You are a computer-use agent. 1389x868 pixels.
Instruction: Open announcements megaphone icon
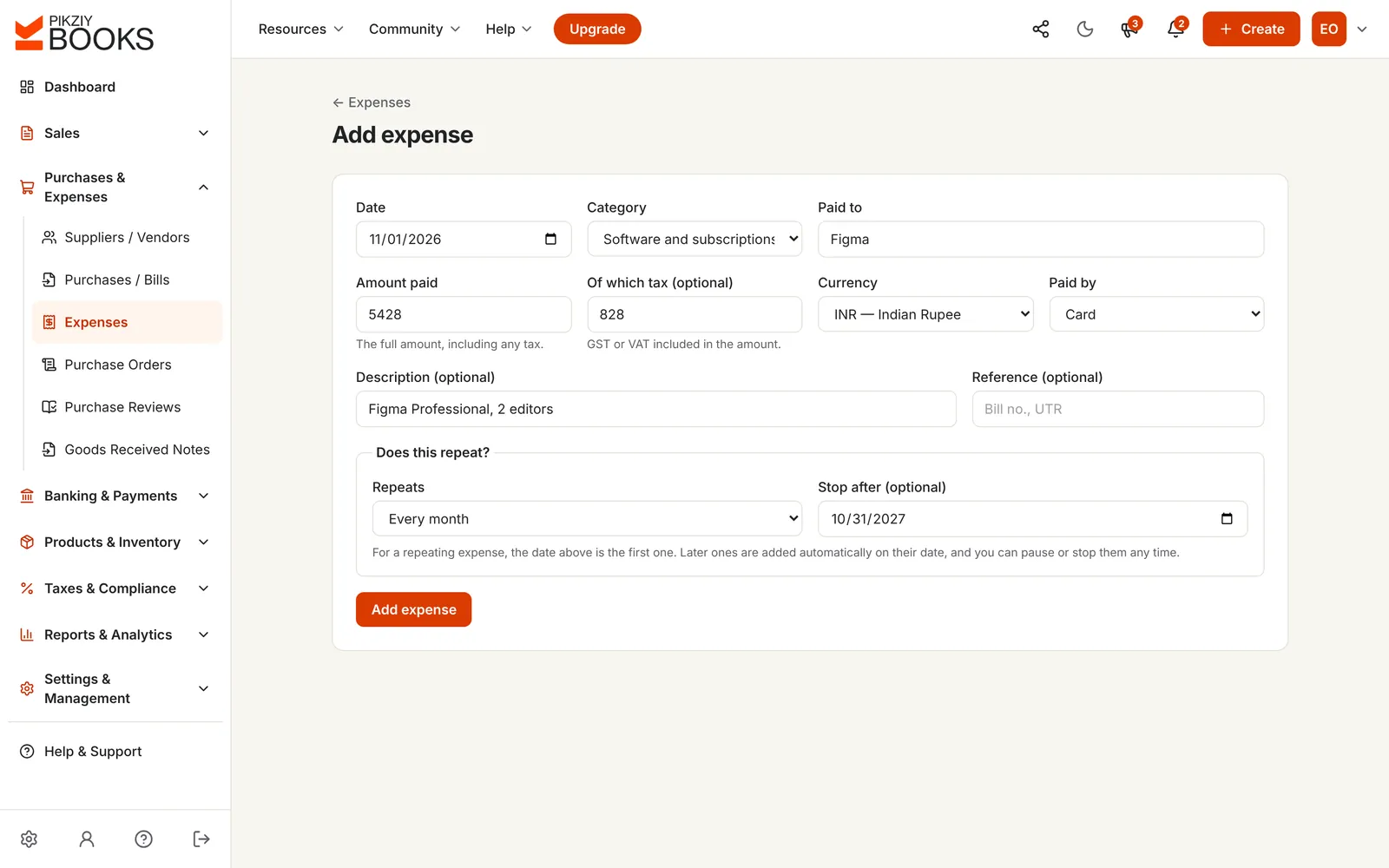click(x=1129, y=29)
